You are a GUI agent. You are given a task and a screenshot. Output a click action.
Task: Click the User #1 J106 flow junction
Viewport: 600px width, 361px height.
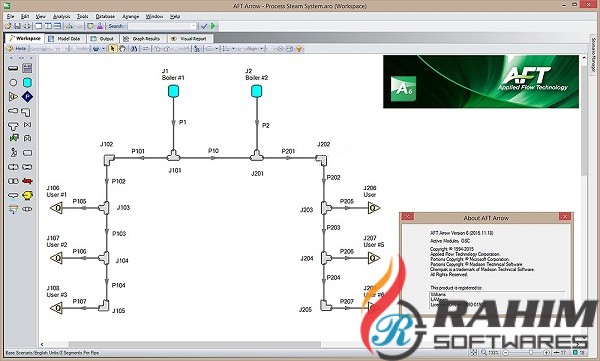(x=56, y=208)
